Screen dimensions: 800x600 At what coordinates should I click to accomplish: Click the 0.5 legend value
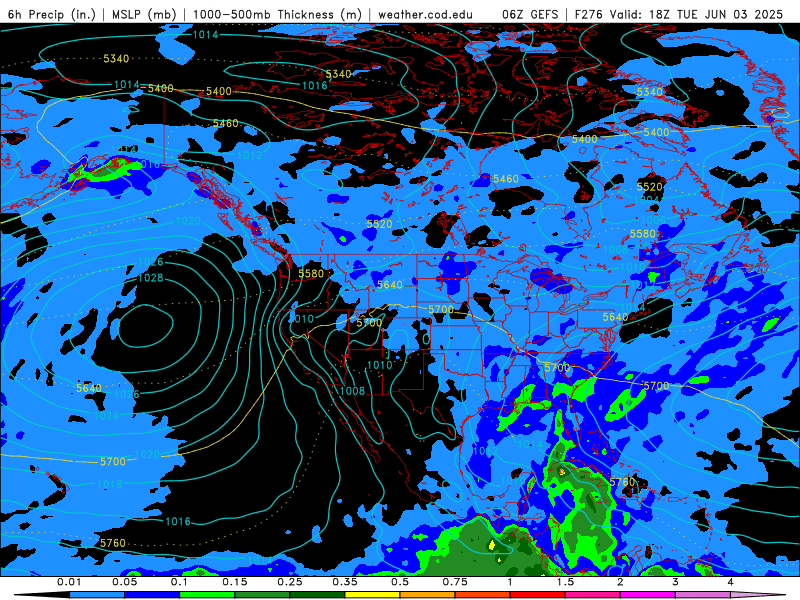click(x=400, y=582)
